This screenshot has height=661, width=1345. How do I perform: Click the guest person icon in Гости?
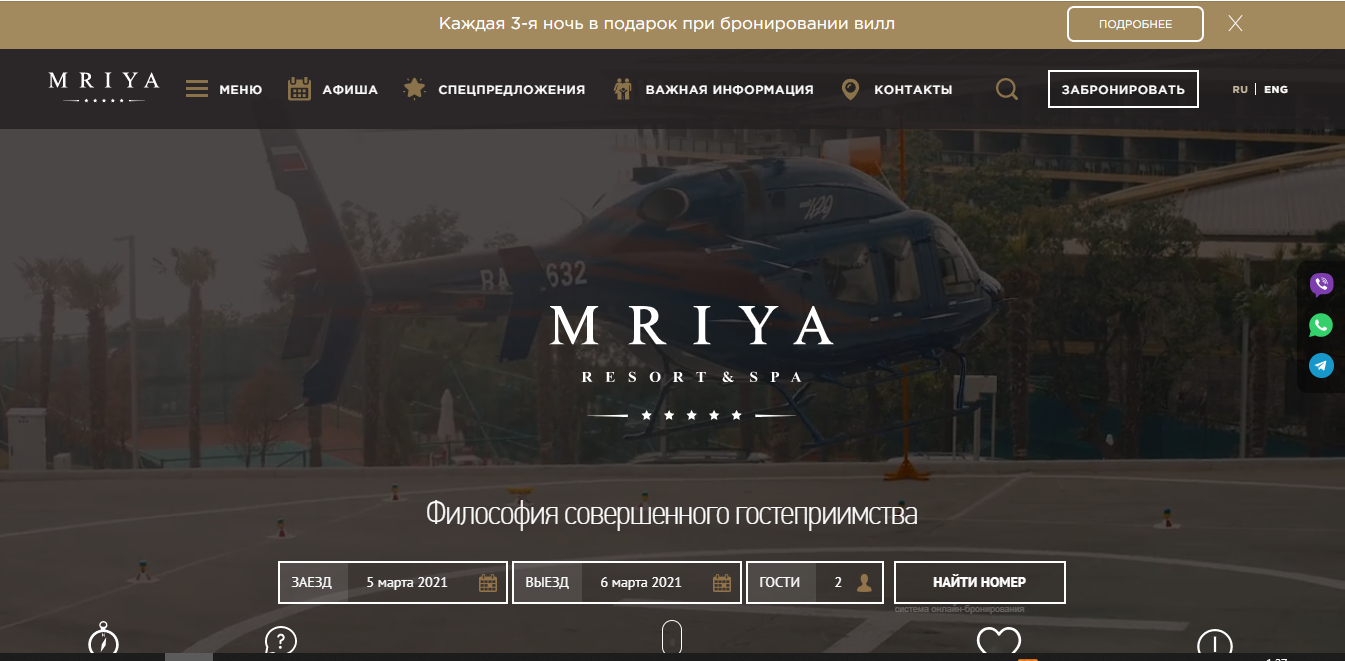click(x=865, y=583)
